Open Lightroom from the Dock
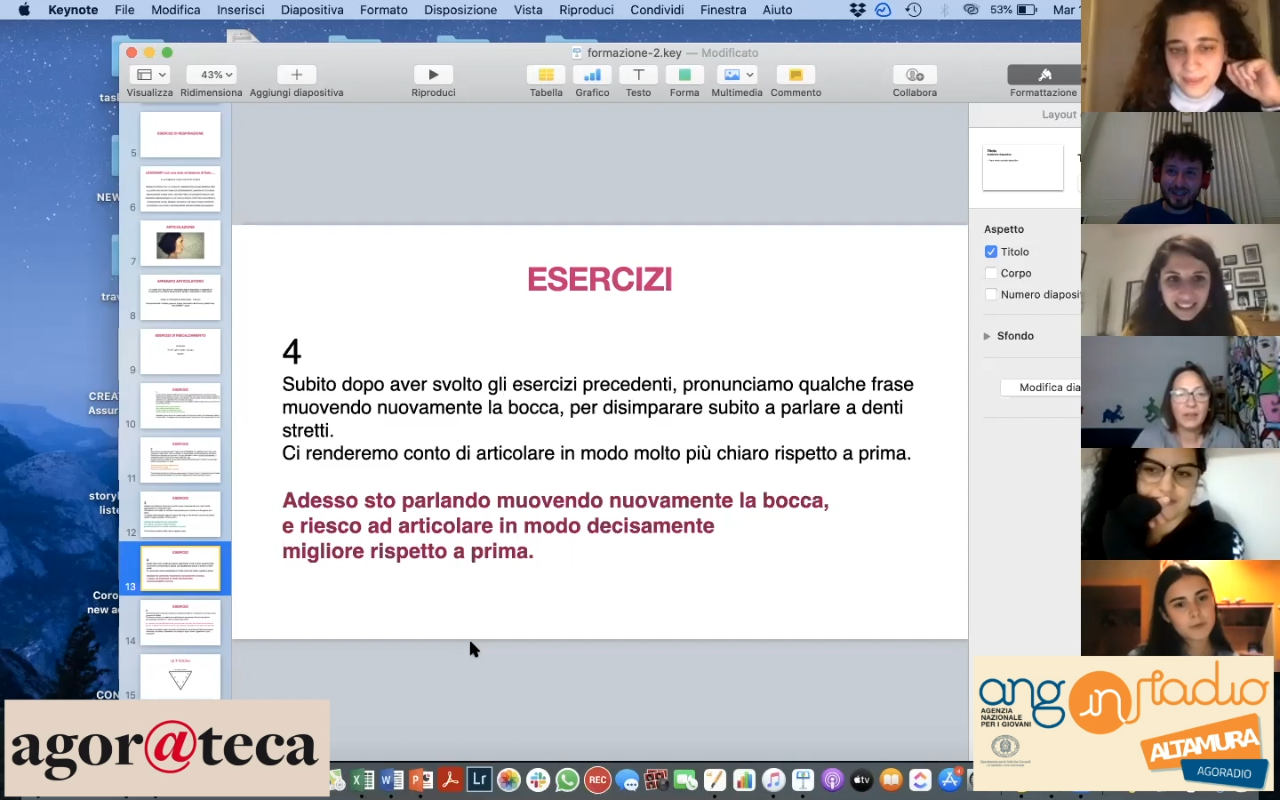 479,780
